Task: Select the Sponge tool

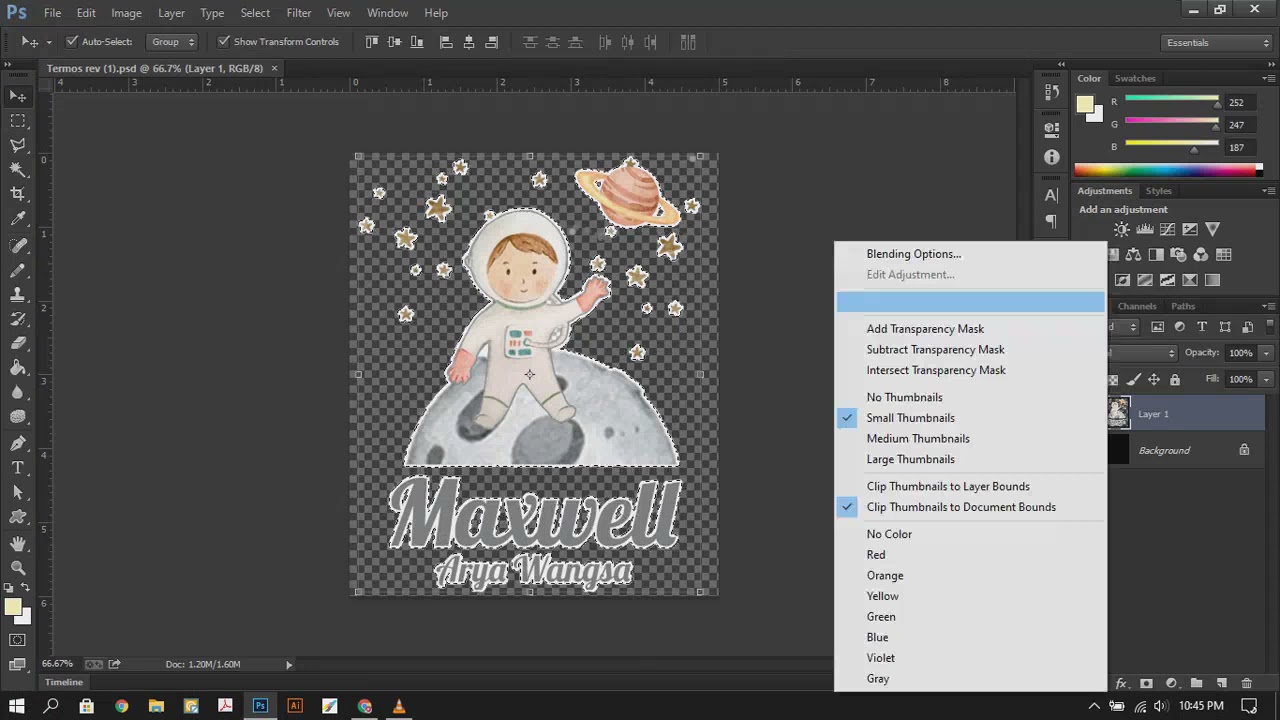Action: [18, 418]
